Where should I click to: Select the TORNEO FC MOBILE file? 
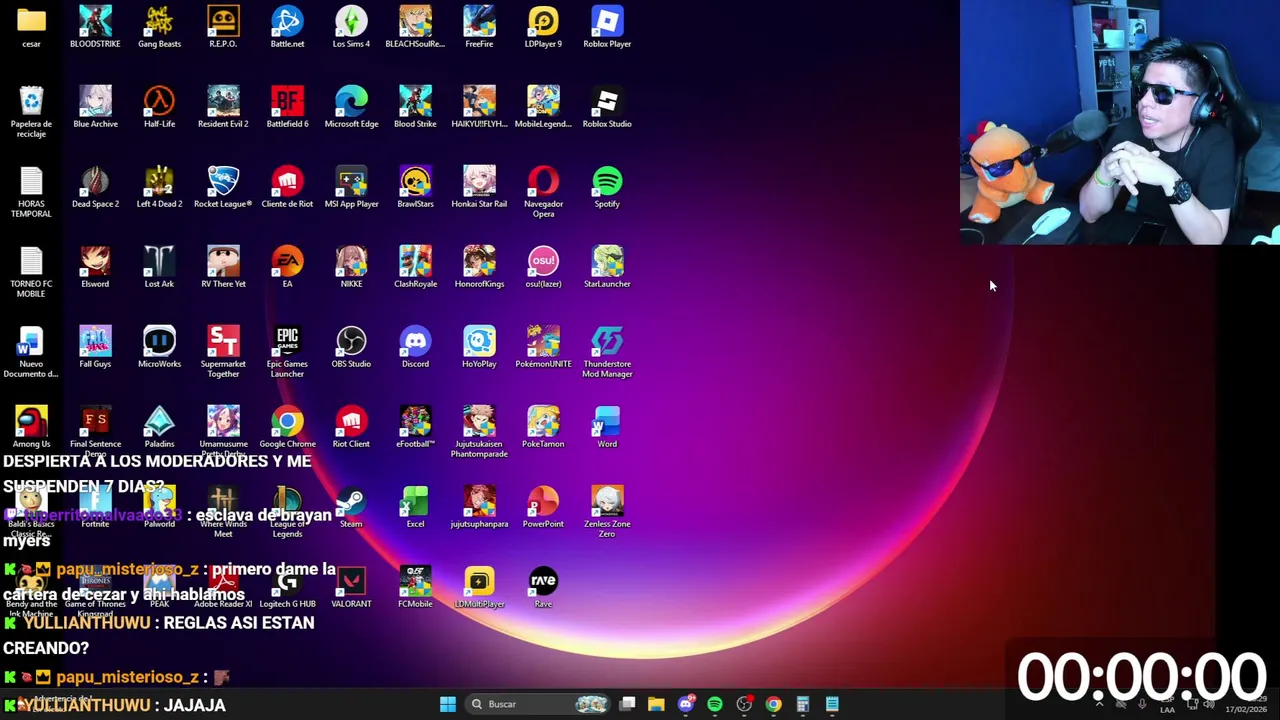(x=31, y=272)
